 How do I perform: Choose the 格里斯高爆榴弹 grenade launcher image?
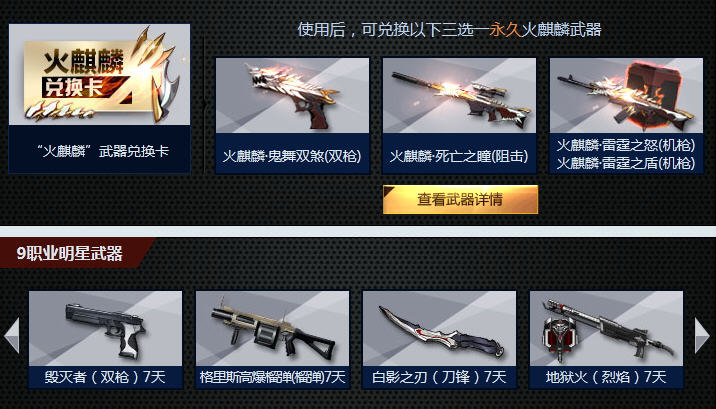[x=273, y=329]
